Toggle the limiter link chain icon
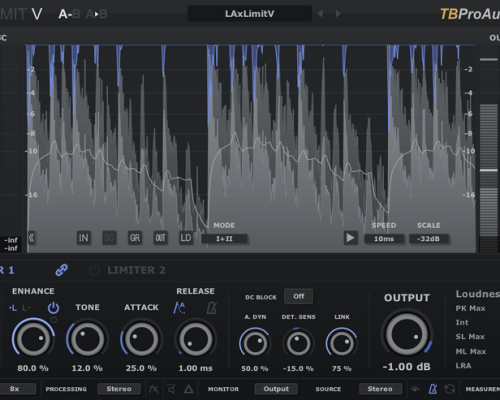This screenshot has width=500, height=400. click(62, 270)
